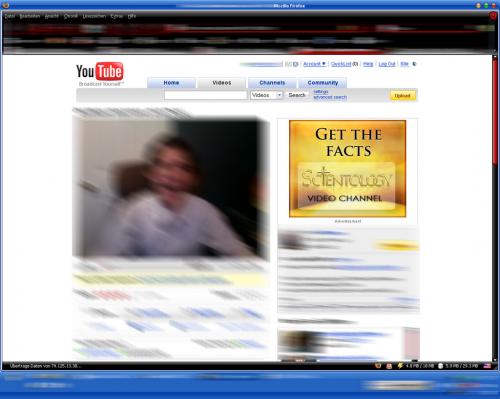This screenshot has height=399, width=500.
Task: Click the globe icon next to Site link
Action: tap(414, 64)
